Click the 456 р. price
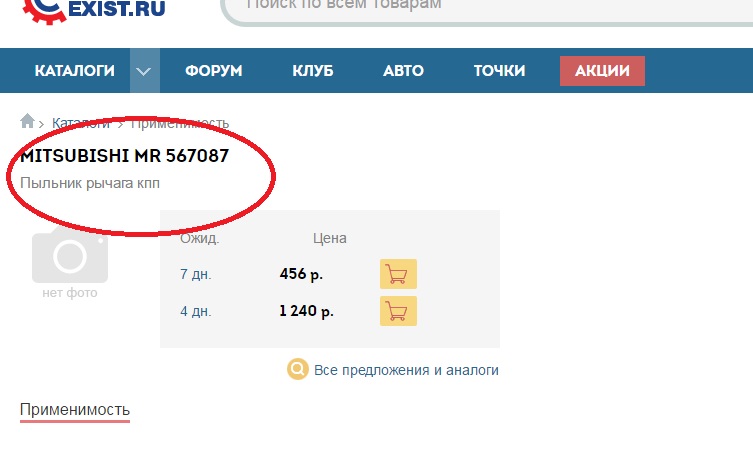 coord(301,274)
